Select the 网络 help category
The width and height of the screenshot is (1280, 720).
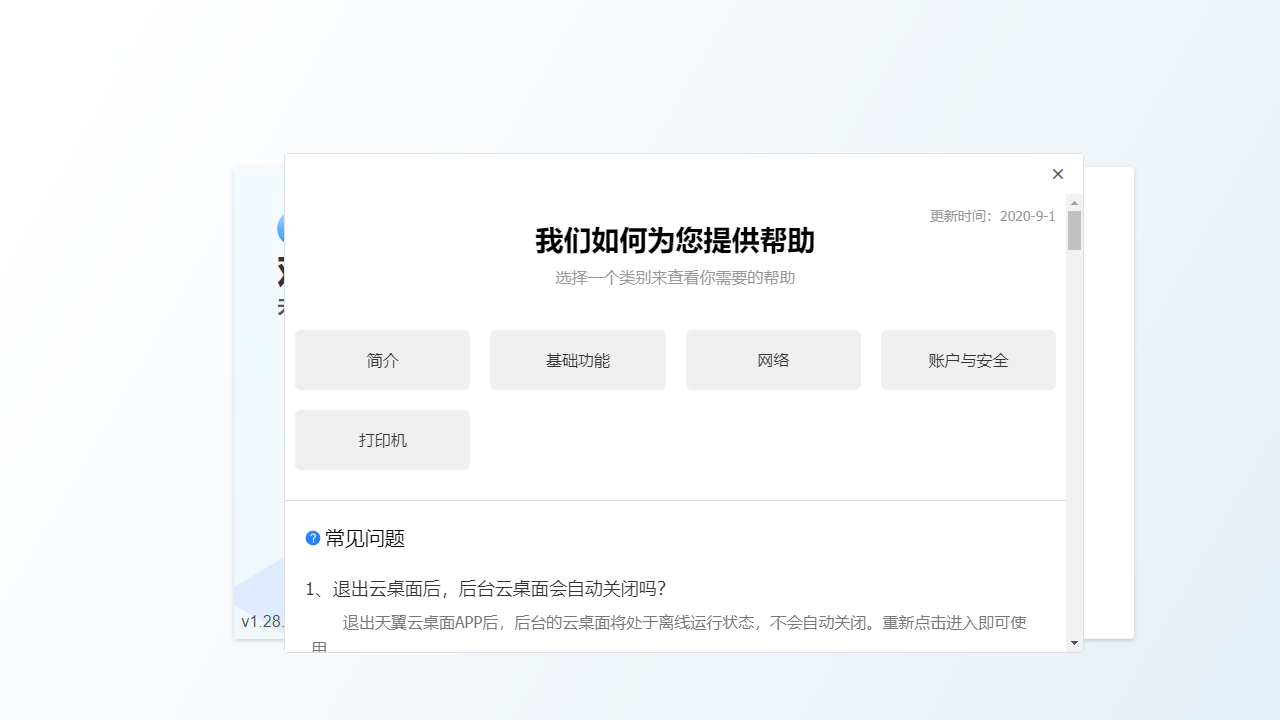[x=772, y=360]
